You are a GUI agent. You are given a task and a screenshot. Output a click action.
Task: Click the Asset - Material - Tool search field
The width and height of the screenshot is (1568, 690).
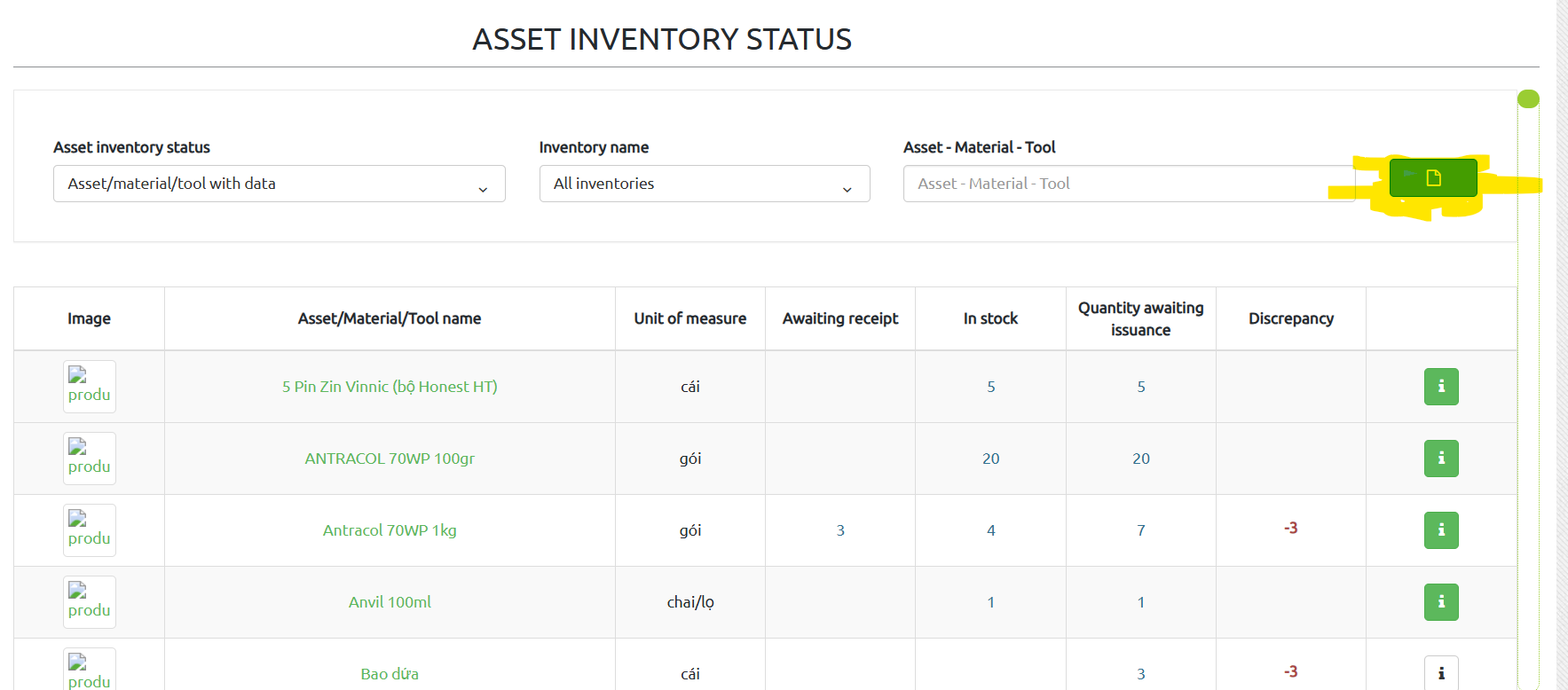1127,184
